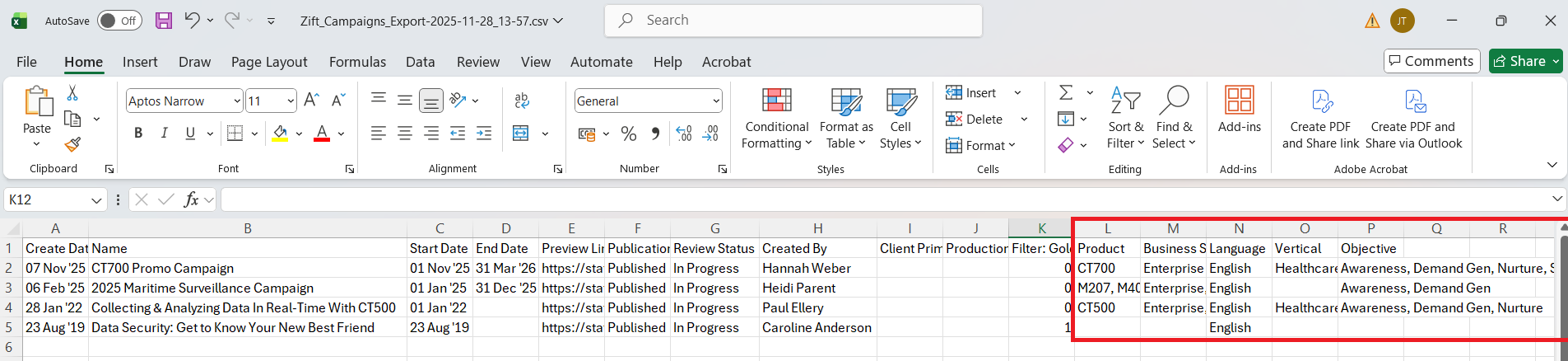Decrease font size with the smaller A
Screen dimensions: 1568x361
337,101
